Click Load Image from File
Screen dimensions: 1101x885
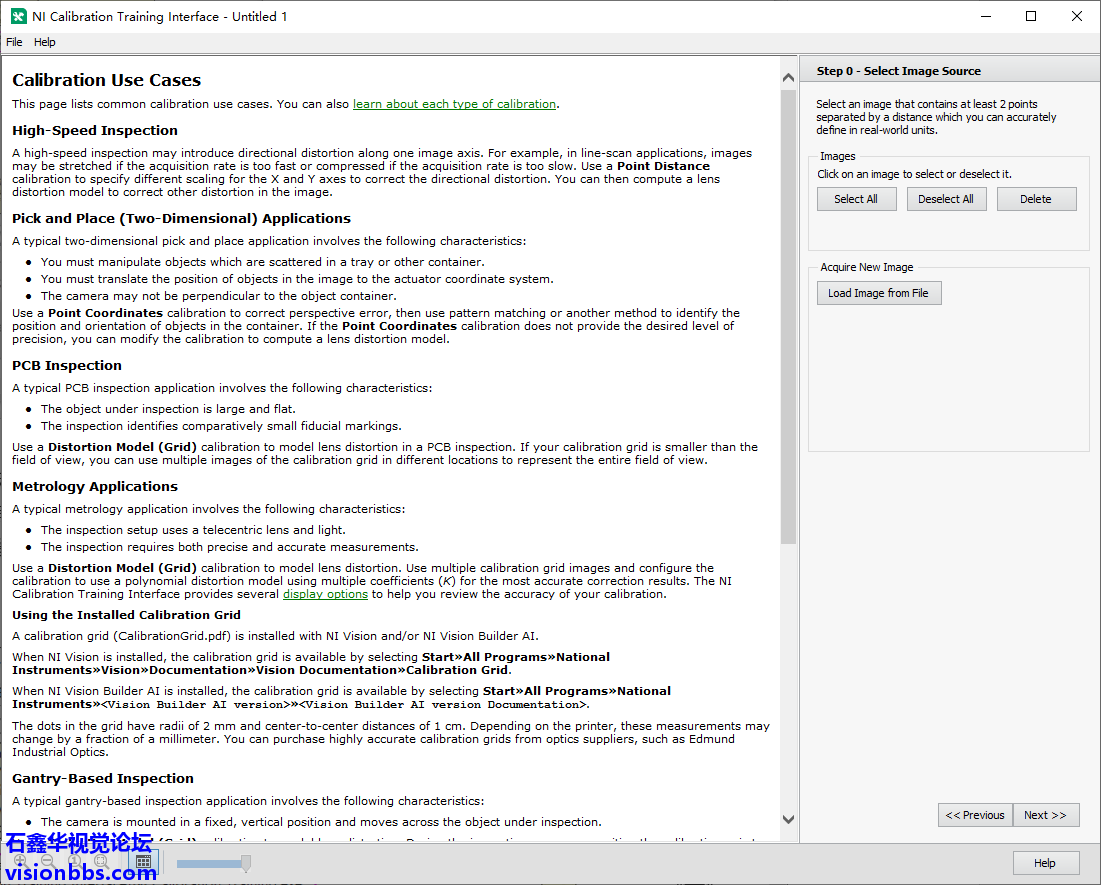pyautogui.click(x=879, y=293)
